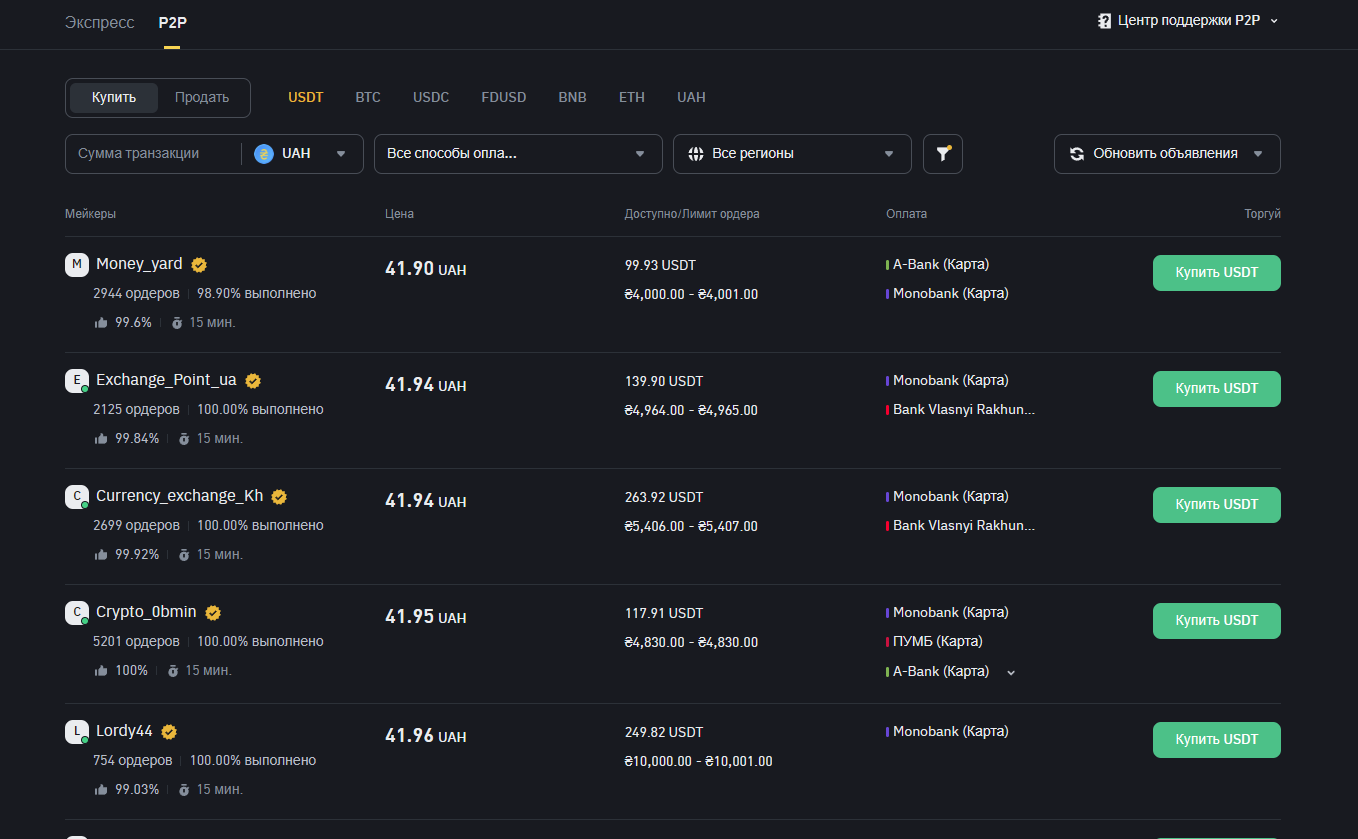1358x839 pixels.
Task: Switch to the Продать toggle option
Action: click(x=202, y=97)
